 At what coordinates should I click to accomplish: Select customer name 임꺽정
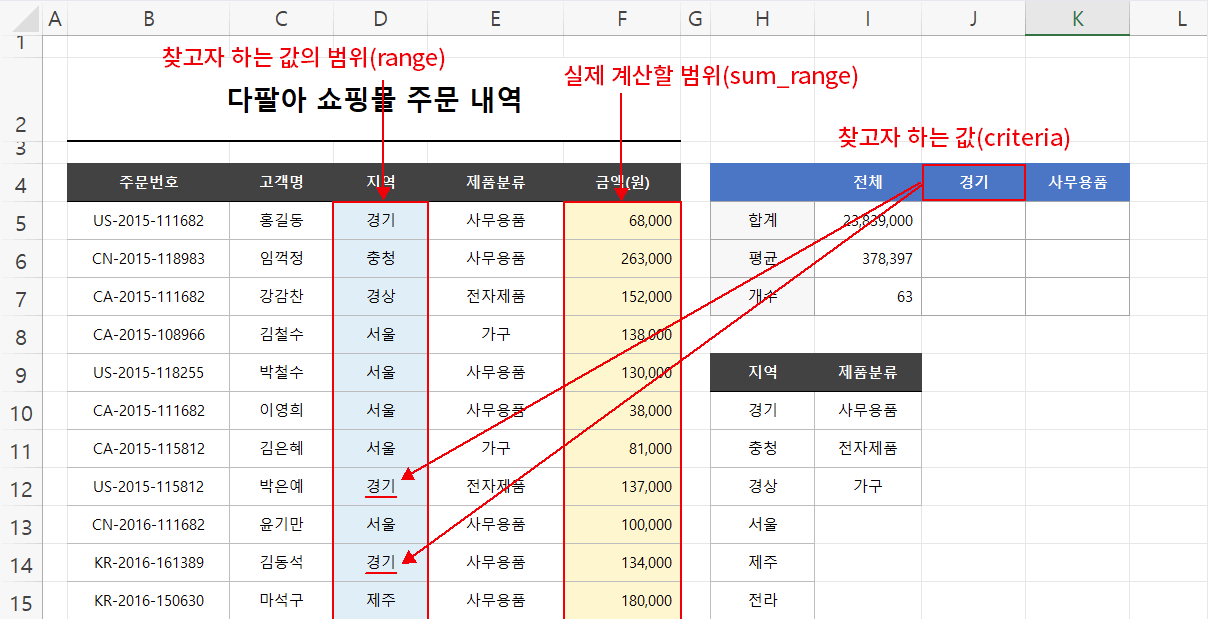pyautogui.click(x=281, y=258)
